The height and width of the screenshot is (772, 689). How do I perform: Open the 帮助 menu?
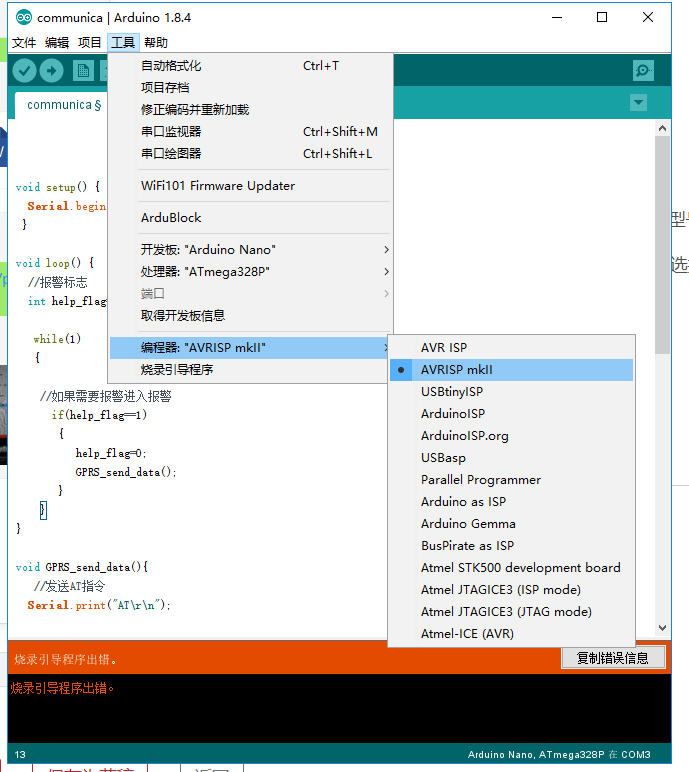[156, 43]
